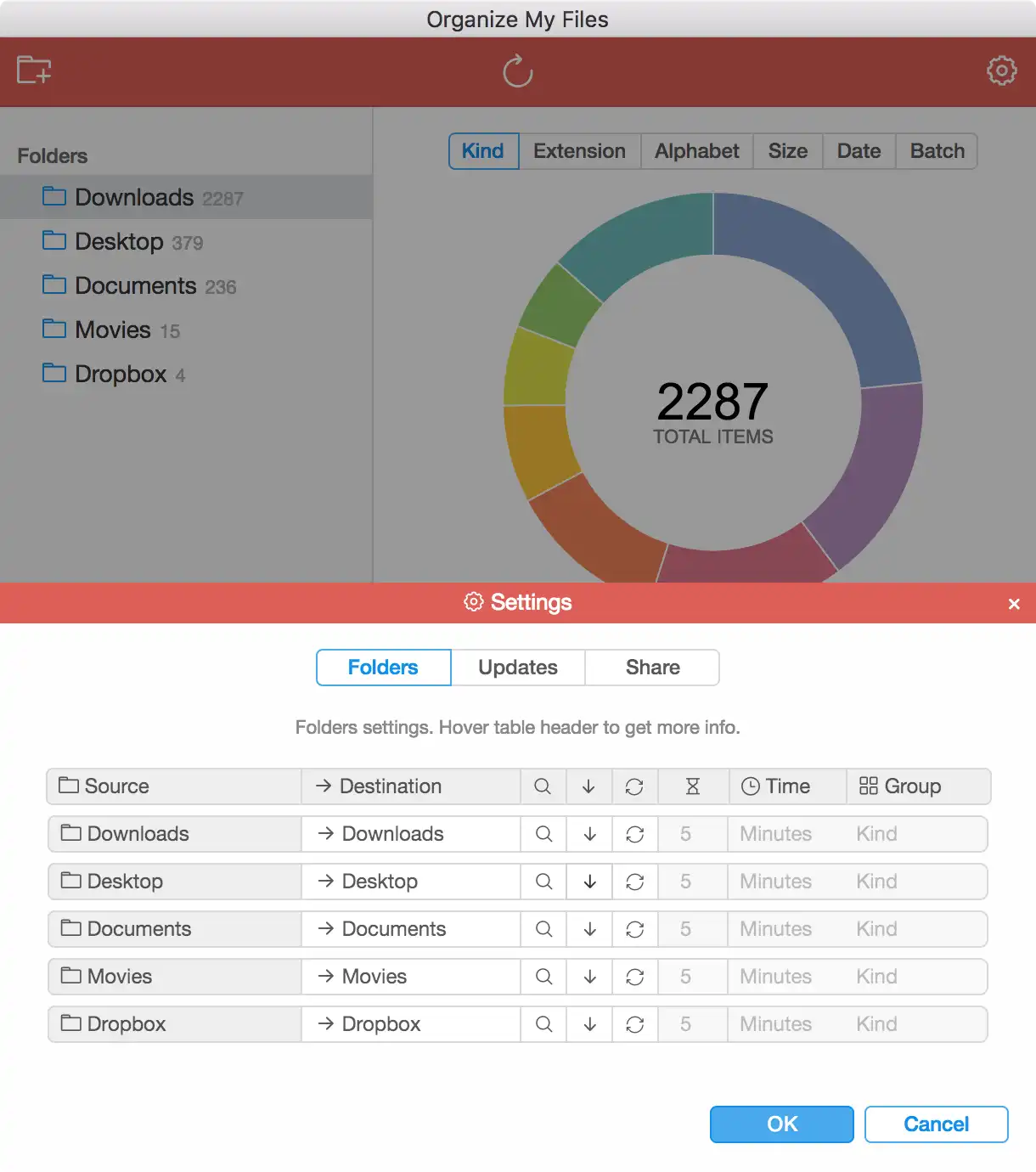This screenshot has height=1172, width=1036.
Task: Open settings gear icon in toolbar
Action: (1002, 70)
